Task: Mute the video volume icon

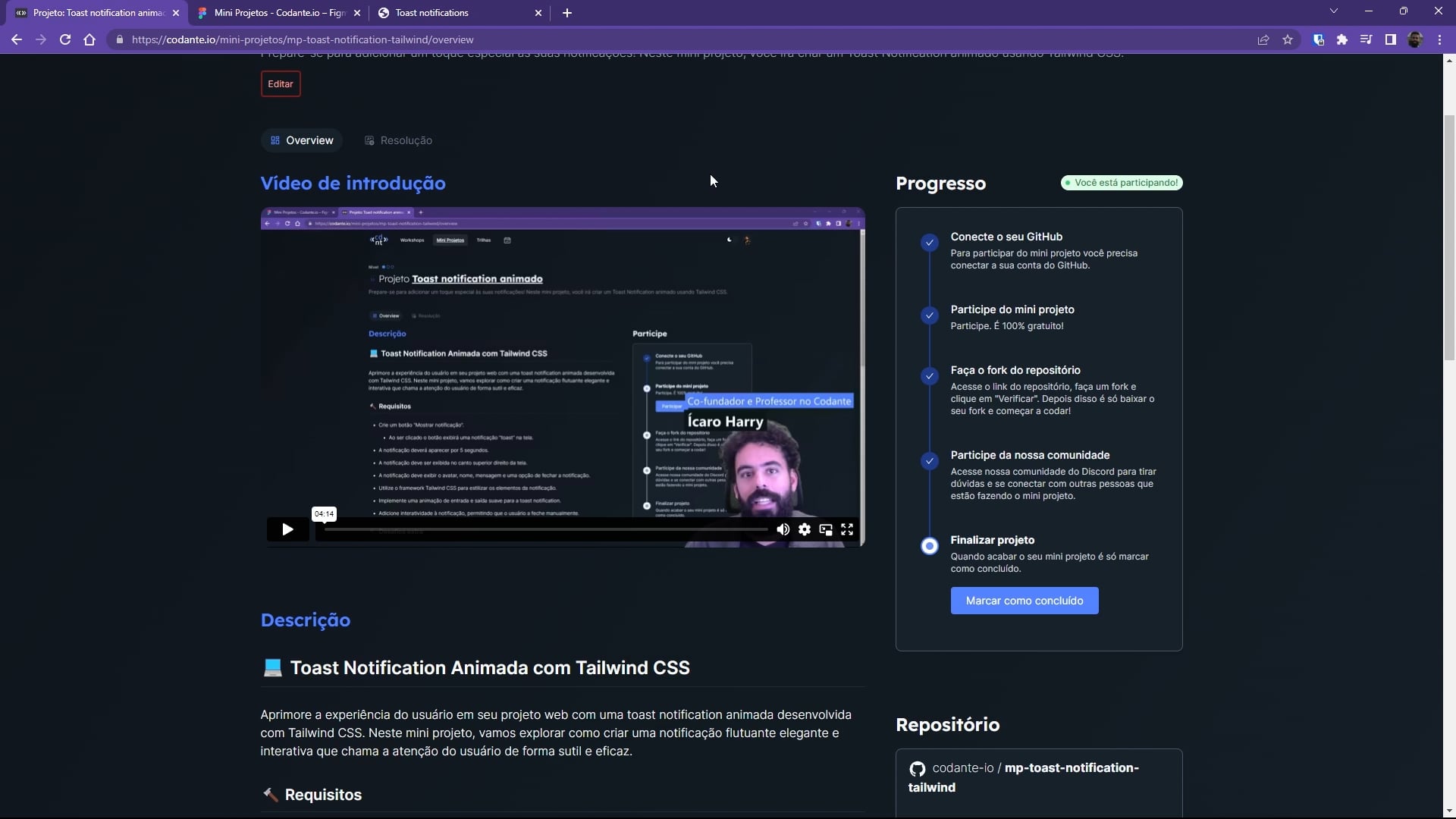Action: (783, 529)
